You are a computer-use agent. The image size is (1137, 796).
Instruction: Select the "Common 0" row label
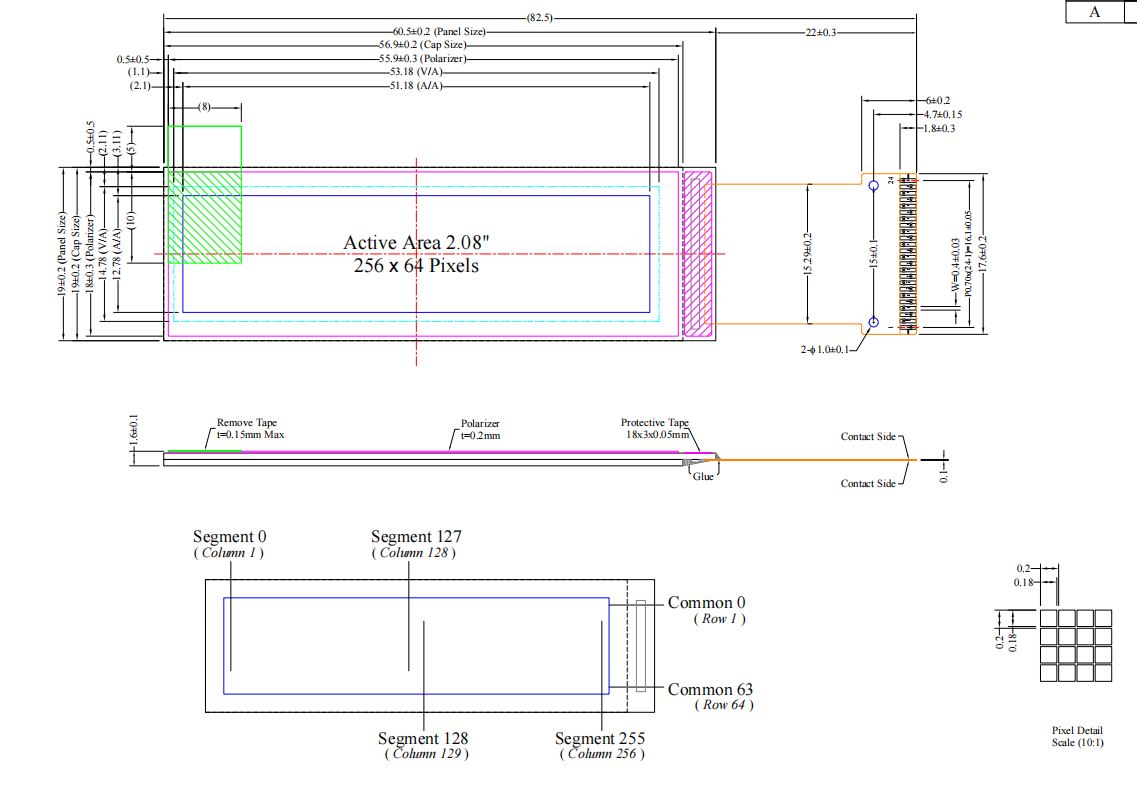pos(706,602)
